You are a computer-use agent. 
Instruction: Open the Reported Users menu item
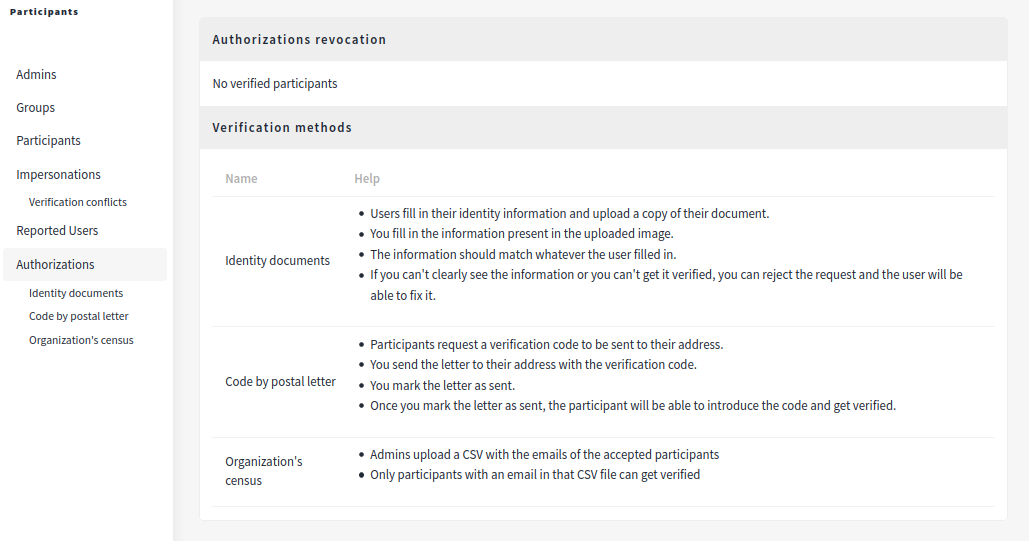57,231
